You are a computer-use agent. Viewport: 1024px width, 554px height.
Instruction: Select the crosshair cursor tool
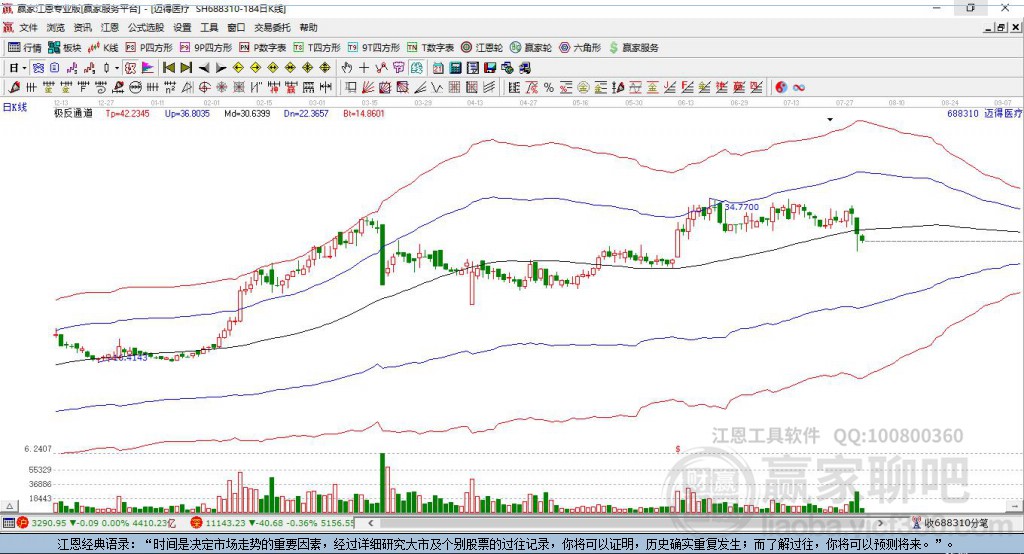pyautogui.click(x=364, y=68)
